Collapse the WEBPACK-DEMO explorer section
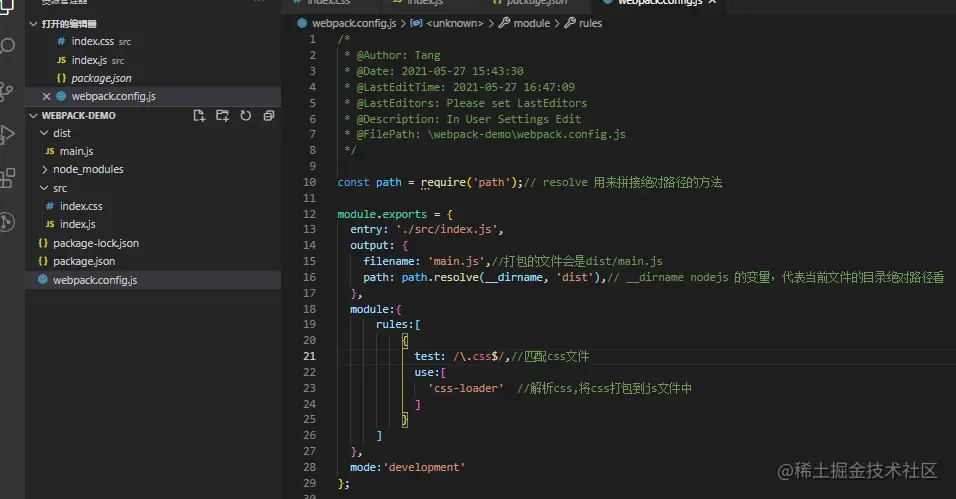Image resolution: width=956 pixels, height=499 pixels. coord(34,115)
